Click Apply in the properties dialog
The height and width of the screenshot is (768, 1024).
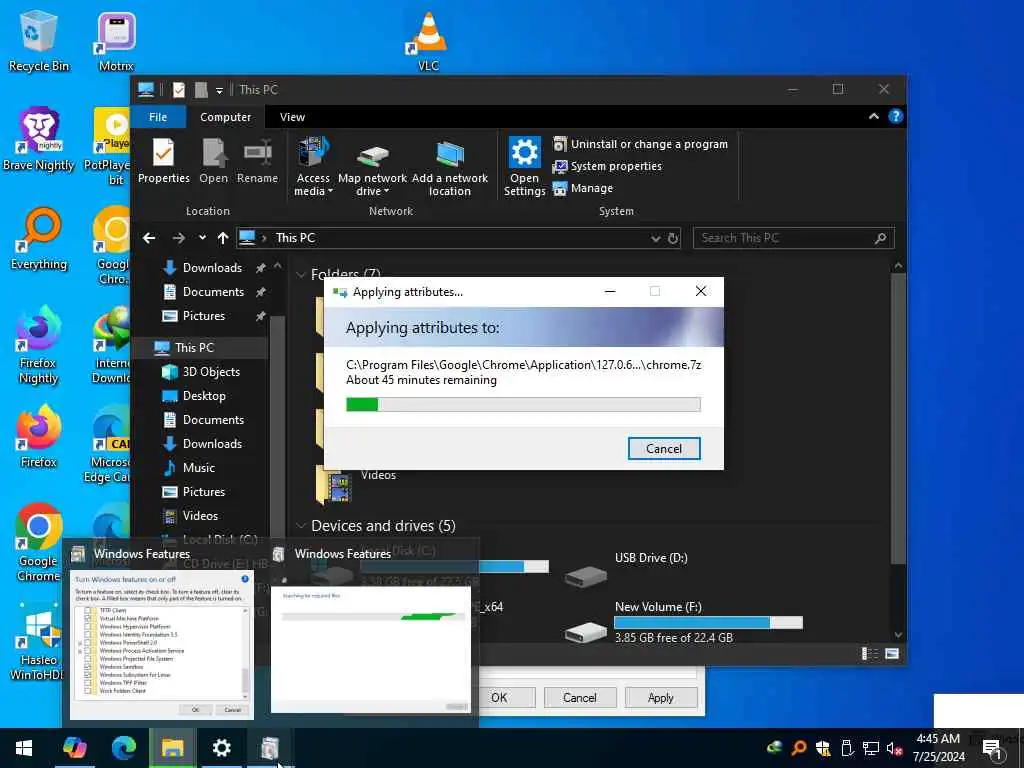click(x=661, y=697)
